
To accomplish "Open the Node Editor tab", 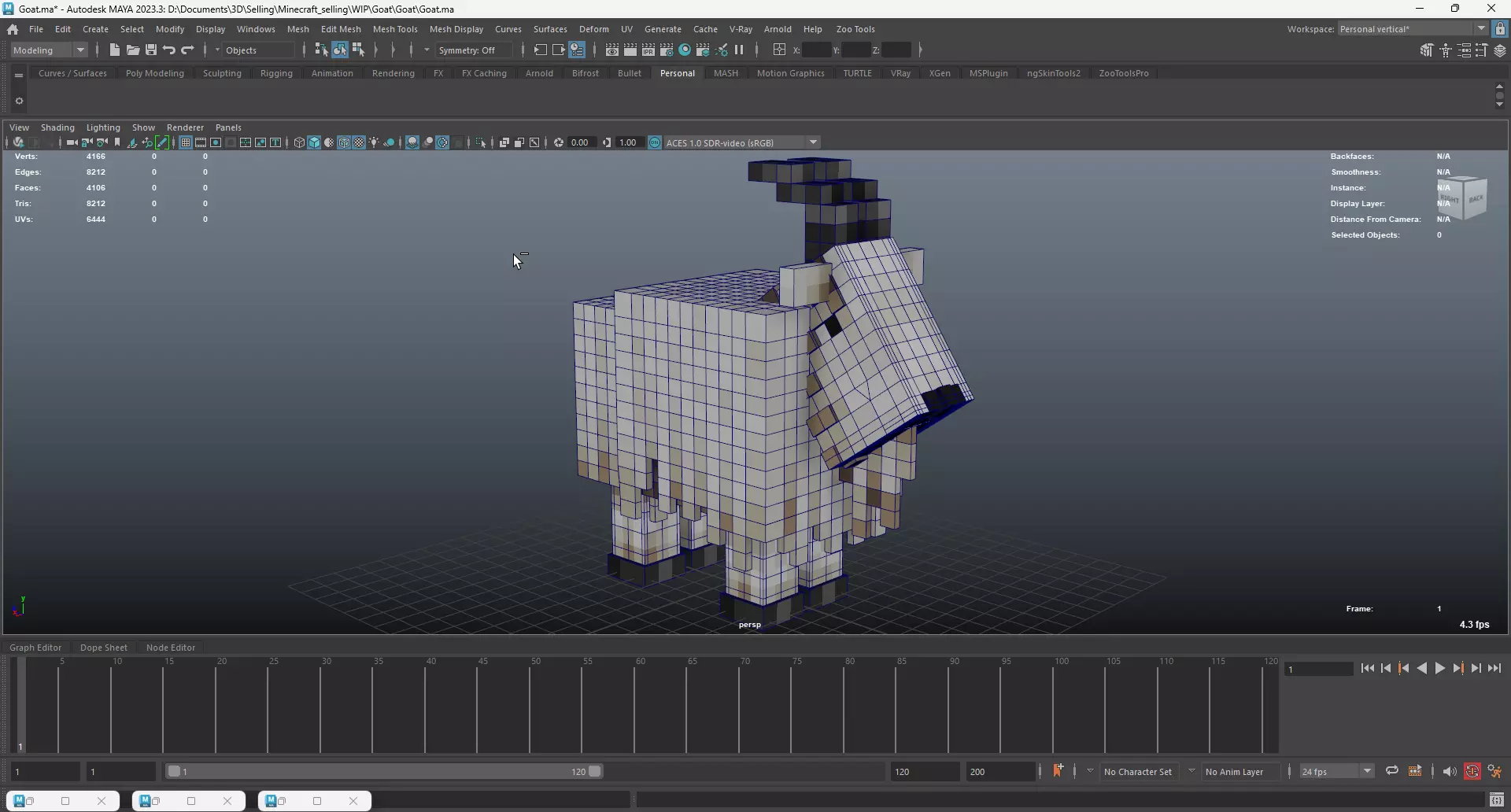I will [171, 648].
